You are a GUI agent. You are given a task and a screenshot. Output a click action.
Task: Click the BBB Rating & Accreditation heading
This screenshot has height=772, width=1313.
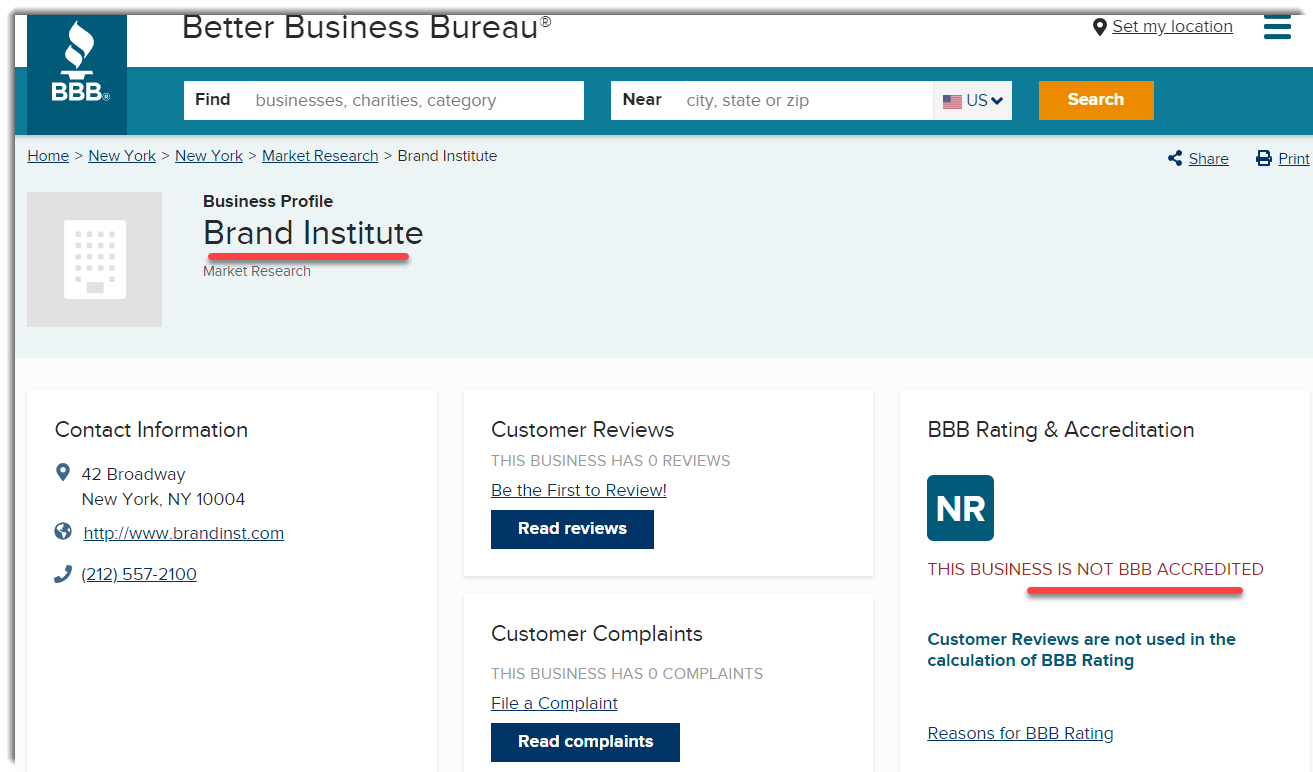[x=1061, y=430]
